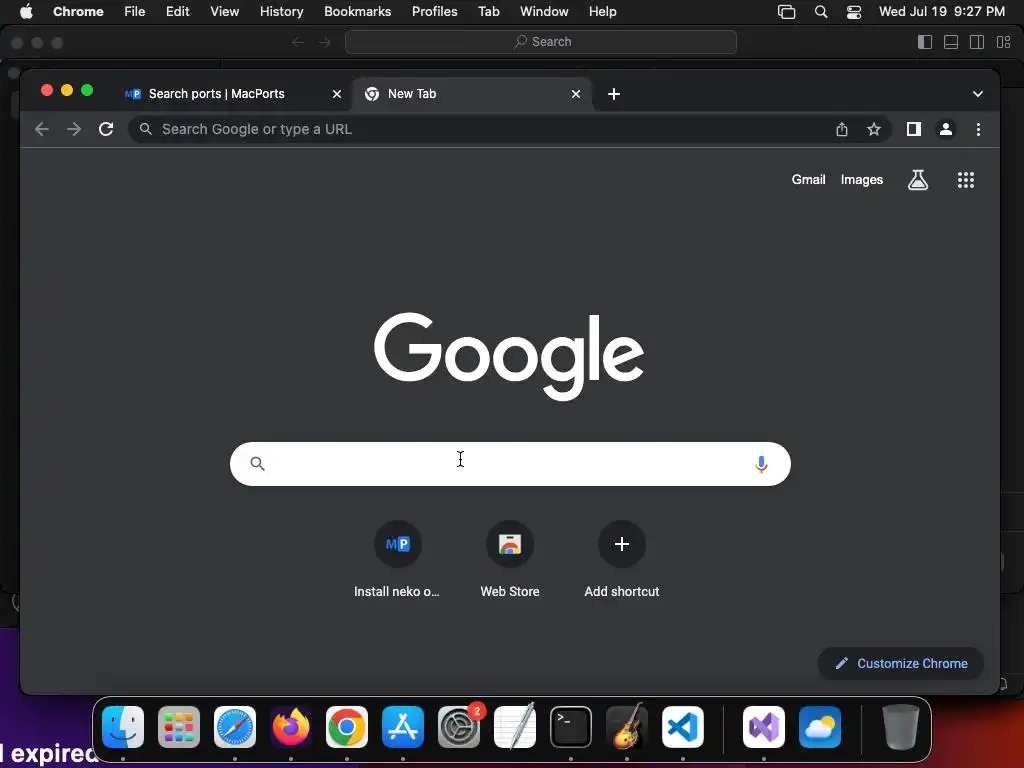The width and height of the screenshot is (1024, 768).
Task: Open Terminal from the Dock
Action: (571, 727)
